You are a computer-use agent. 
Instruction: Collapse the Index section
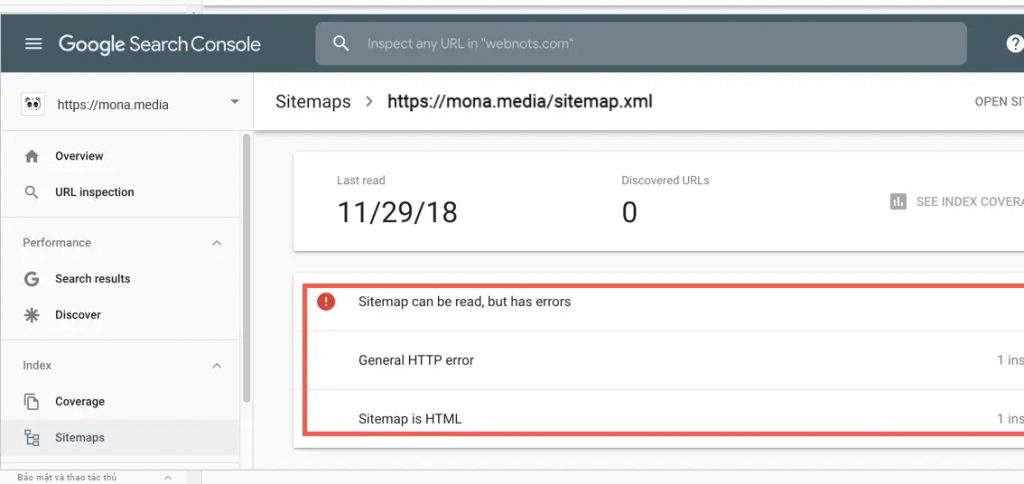tap(217, 366)
